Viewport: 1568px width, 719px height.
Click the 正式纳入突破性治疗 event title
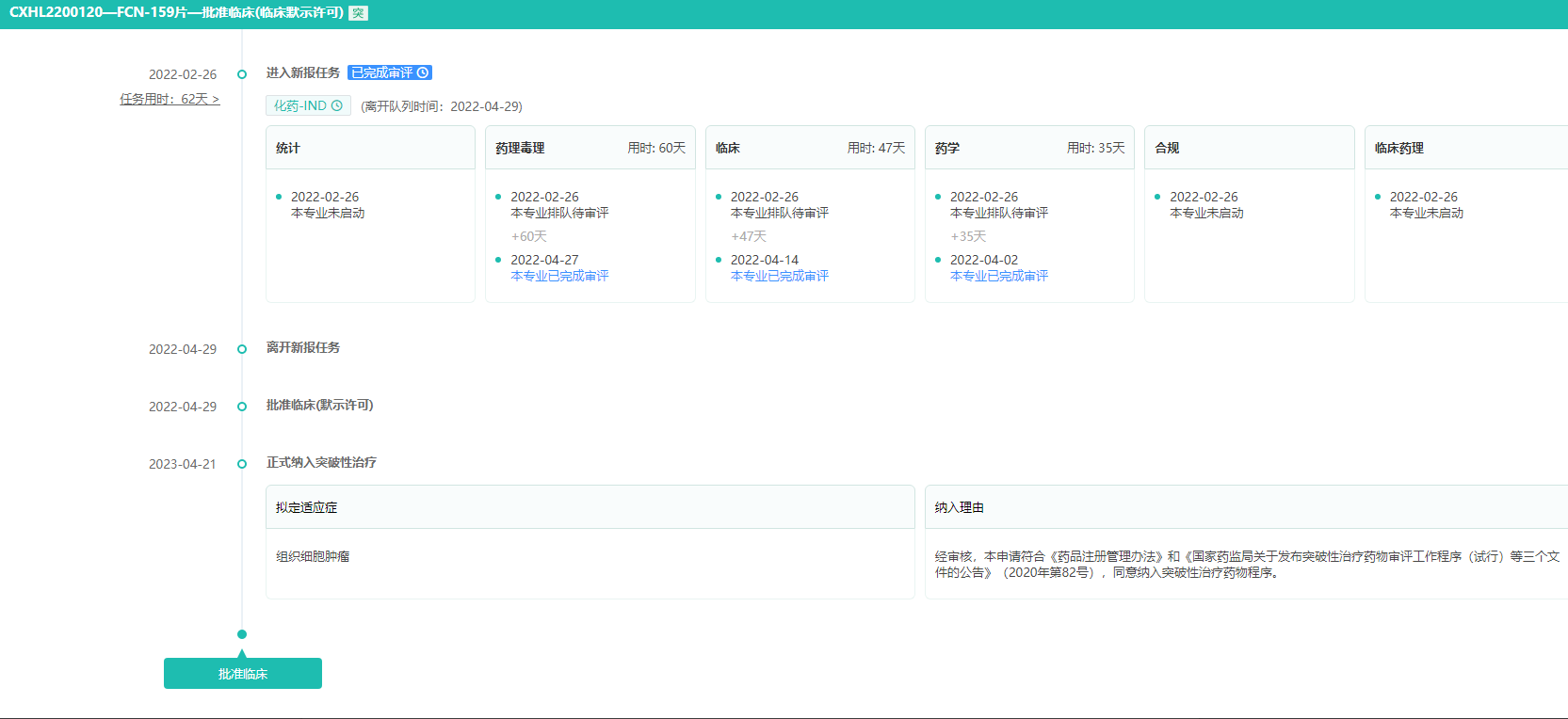click(321, 462)
